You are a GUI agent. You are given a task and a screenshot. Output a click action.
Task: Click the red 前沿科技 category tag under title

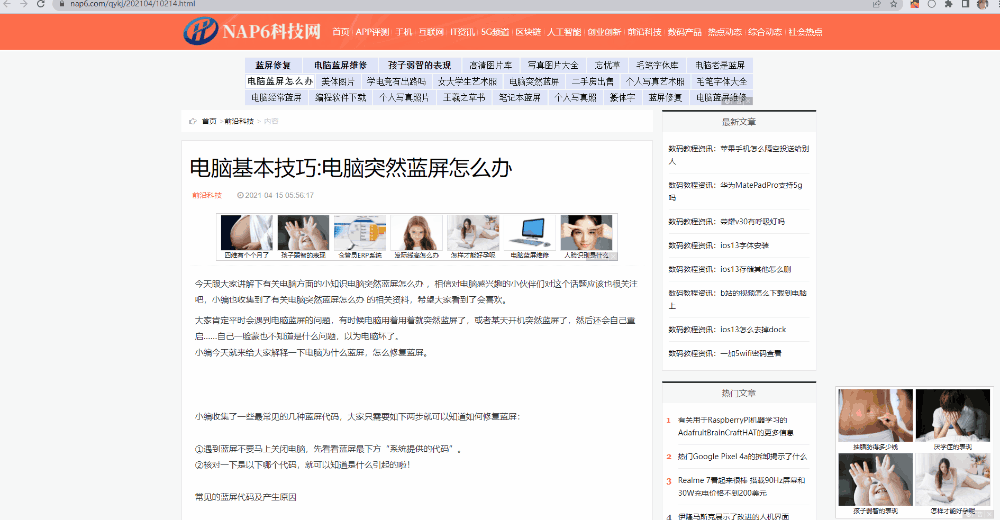pyautogui.click(x=207, y=195)
